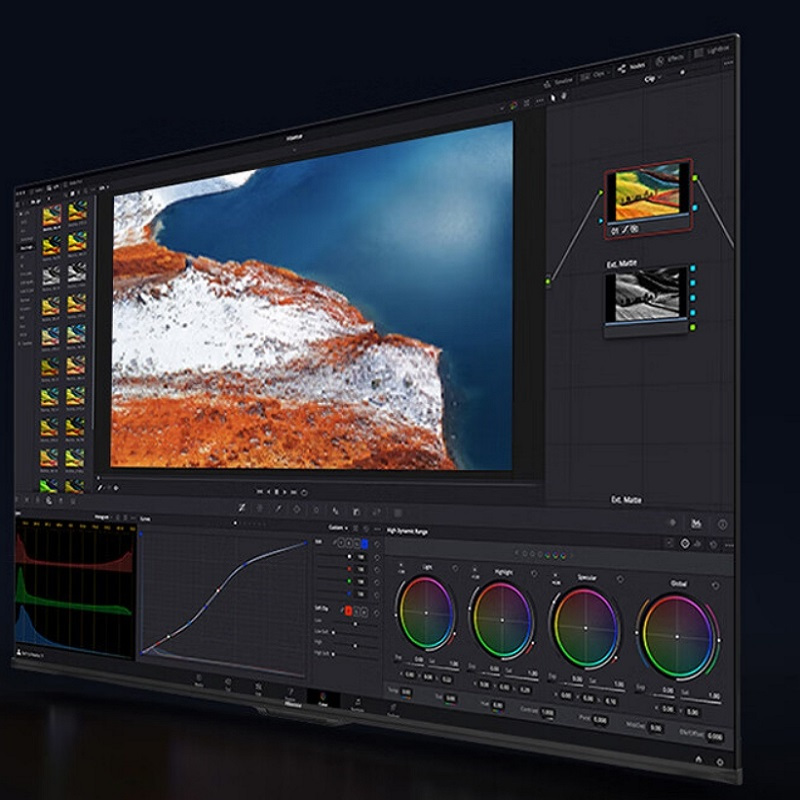
Task: Toggle the Nodes panel button
Action: pyautogui.click(x=632, y=67)
